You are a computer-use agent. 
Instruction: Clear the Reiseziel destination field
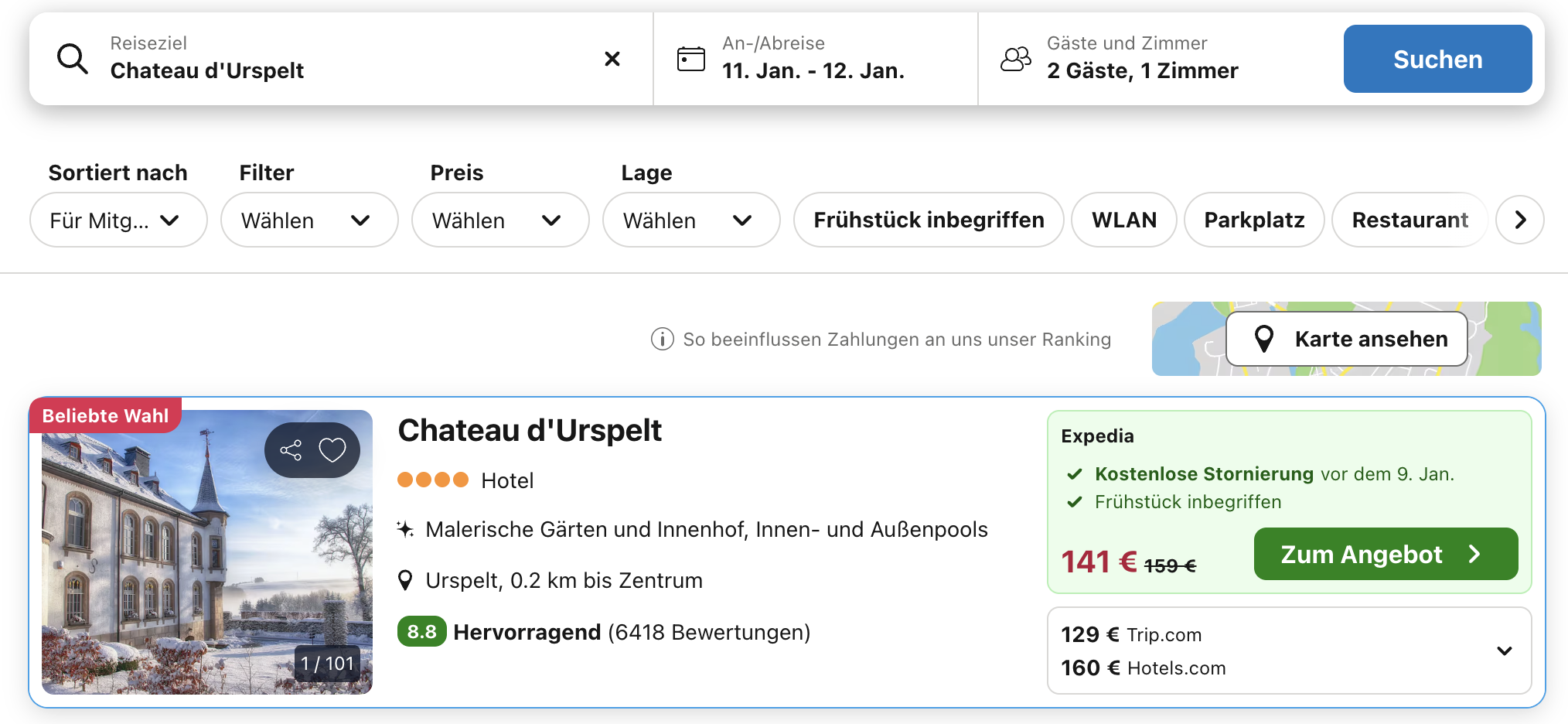[612, 59]
